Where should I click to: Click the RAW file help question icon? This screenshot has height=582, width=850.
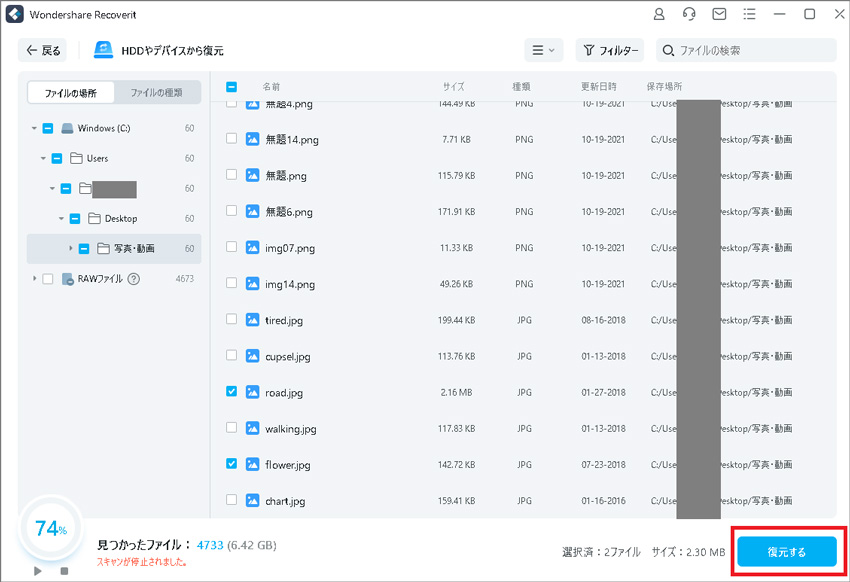pos(134,279)
